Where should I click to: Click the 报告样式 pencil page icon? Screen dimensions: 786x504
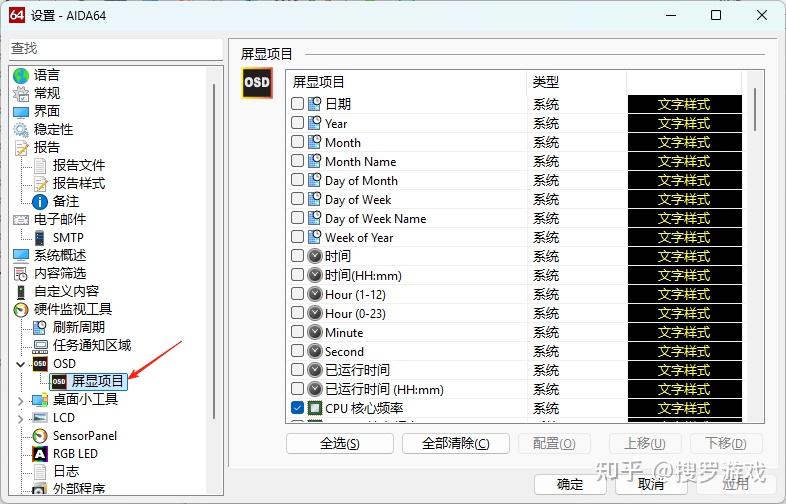tap(40, 184)
